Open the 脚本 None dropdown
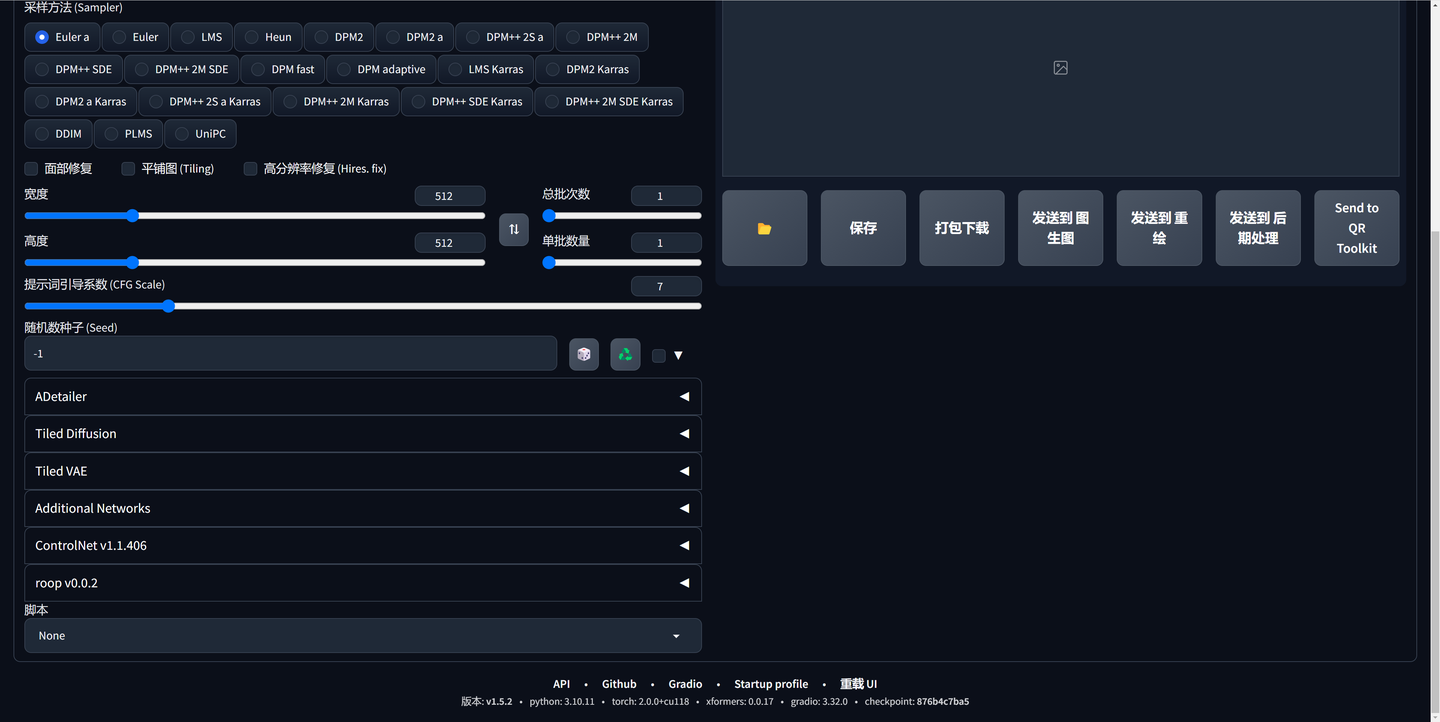The height and width of the screenshot is (722, 1440). (x=363, y=636)
